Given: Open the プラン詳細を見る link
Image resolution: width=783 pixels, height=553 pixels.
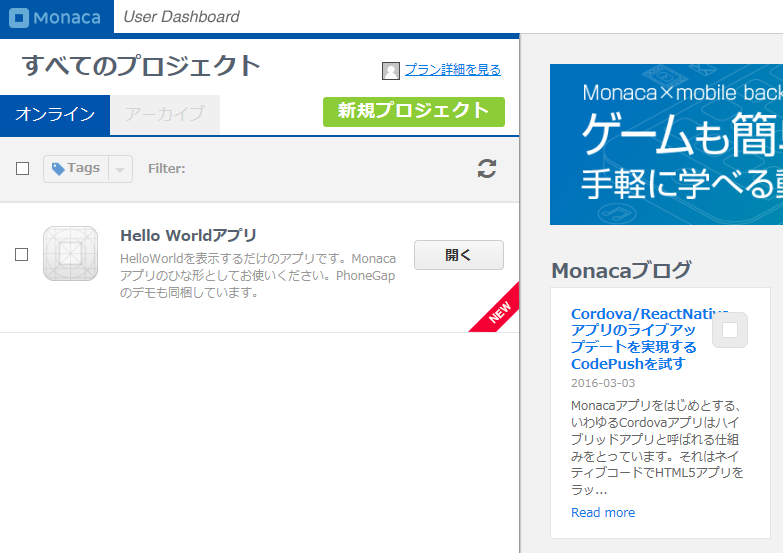Looking at the screenshot, I should [x=452, y=70].
